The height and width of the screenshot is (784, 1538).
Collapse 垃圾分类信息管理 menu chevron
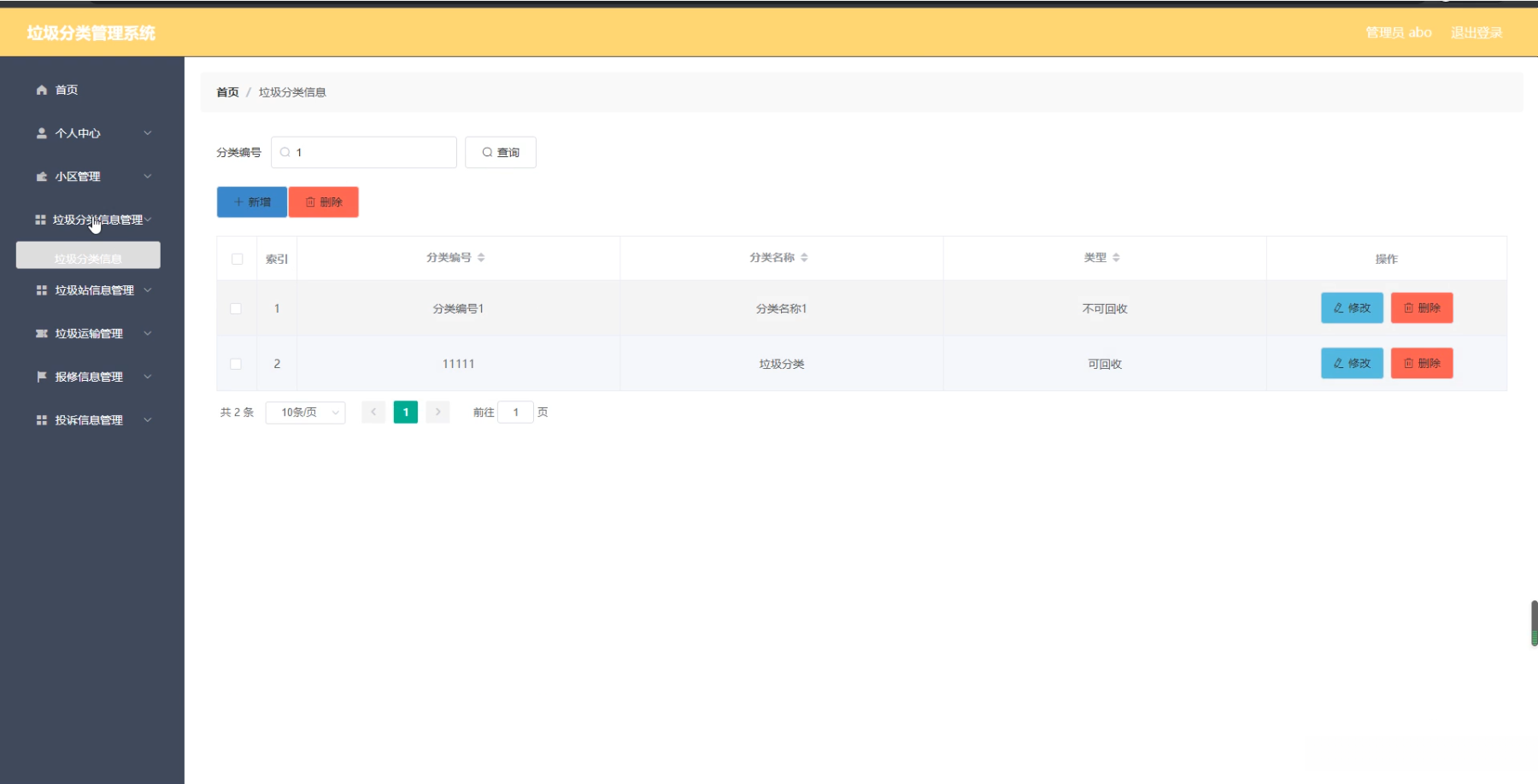(x=148, y=219)
